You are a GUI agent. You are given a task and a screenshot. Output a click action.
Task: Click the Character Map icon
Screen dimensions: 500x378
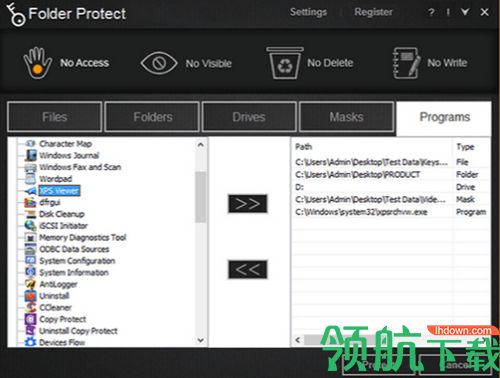[x=30, y=144]
